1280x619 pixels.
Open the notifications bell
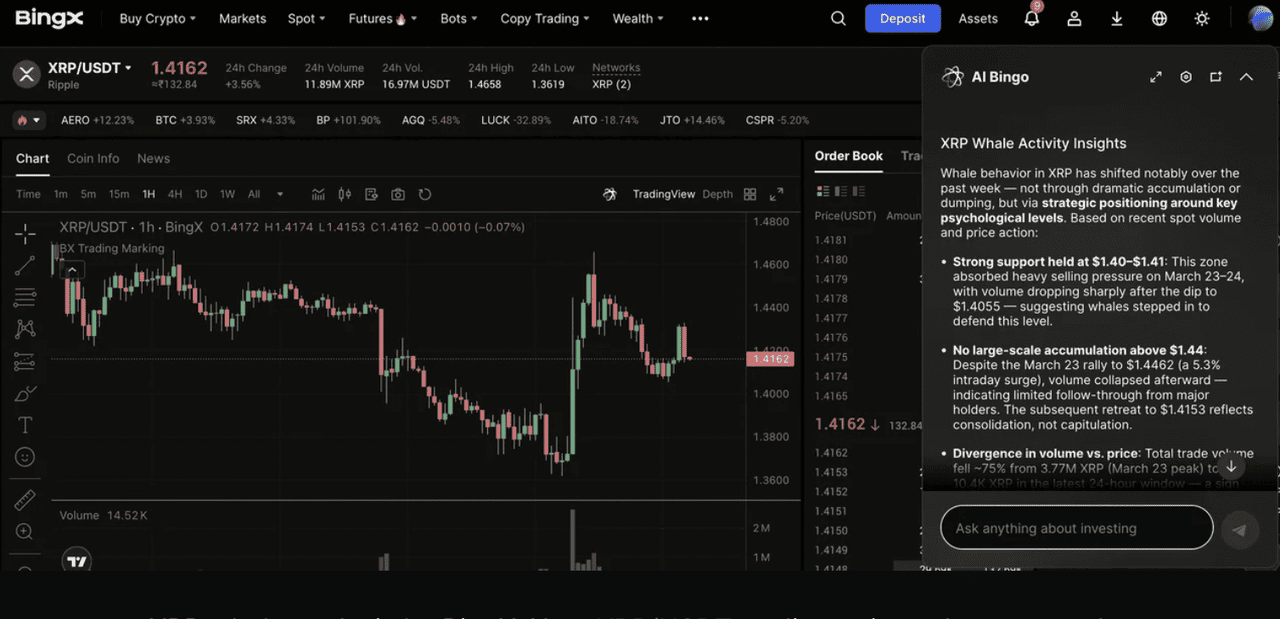[1032, 19]
